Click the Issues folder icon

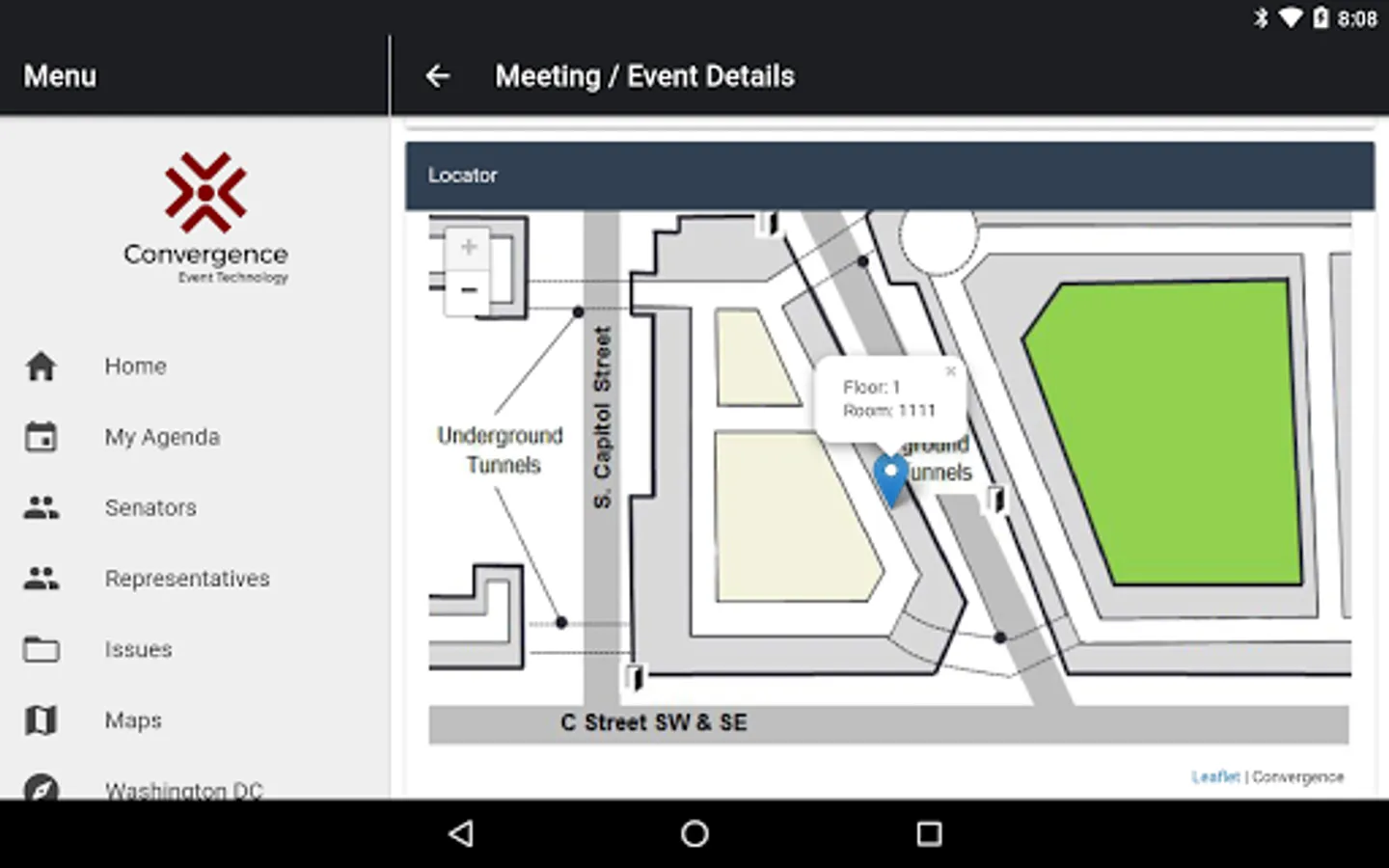41,649
